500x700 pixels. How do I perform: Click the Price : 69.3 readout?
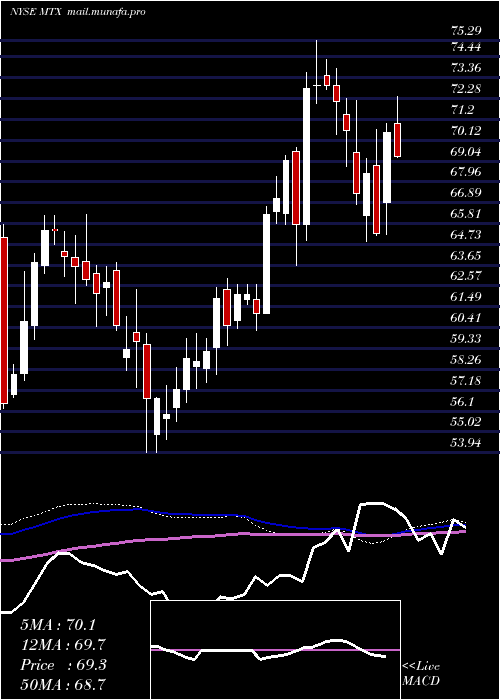(x=63, y=665)
